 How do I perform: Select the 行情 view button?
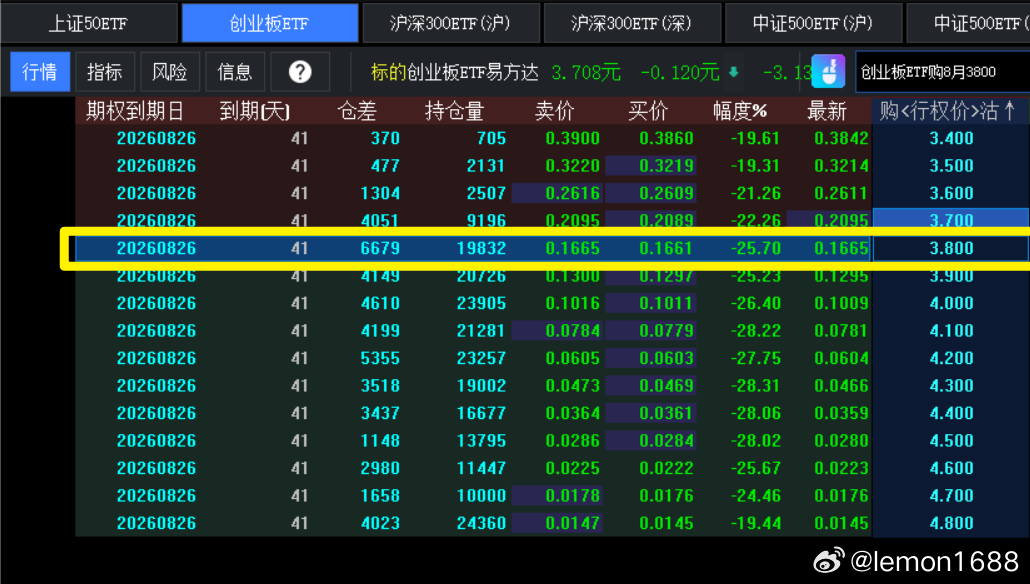point(39,72)
